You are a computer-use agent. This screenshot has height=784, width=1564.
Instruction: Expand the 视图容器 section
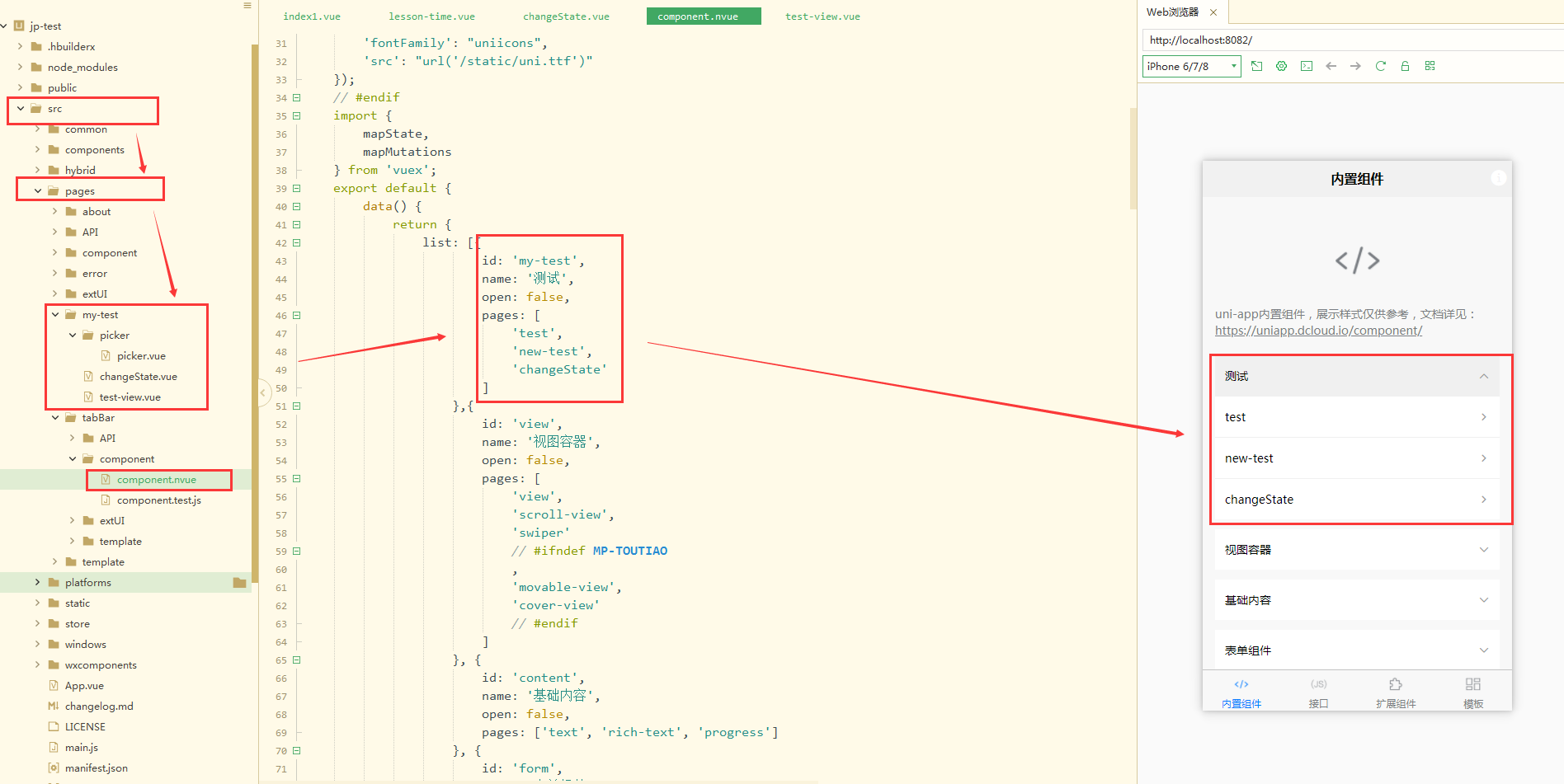(1357, 550)
